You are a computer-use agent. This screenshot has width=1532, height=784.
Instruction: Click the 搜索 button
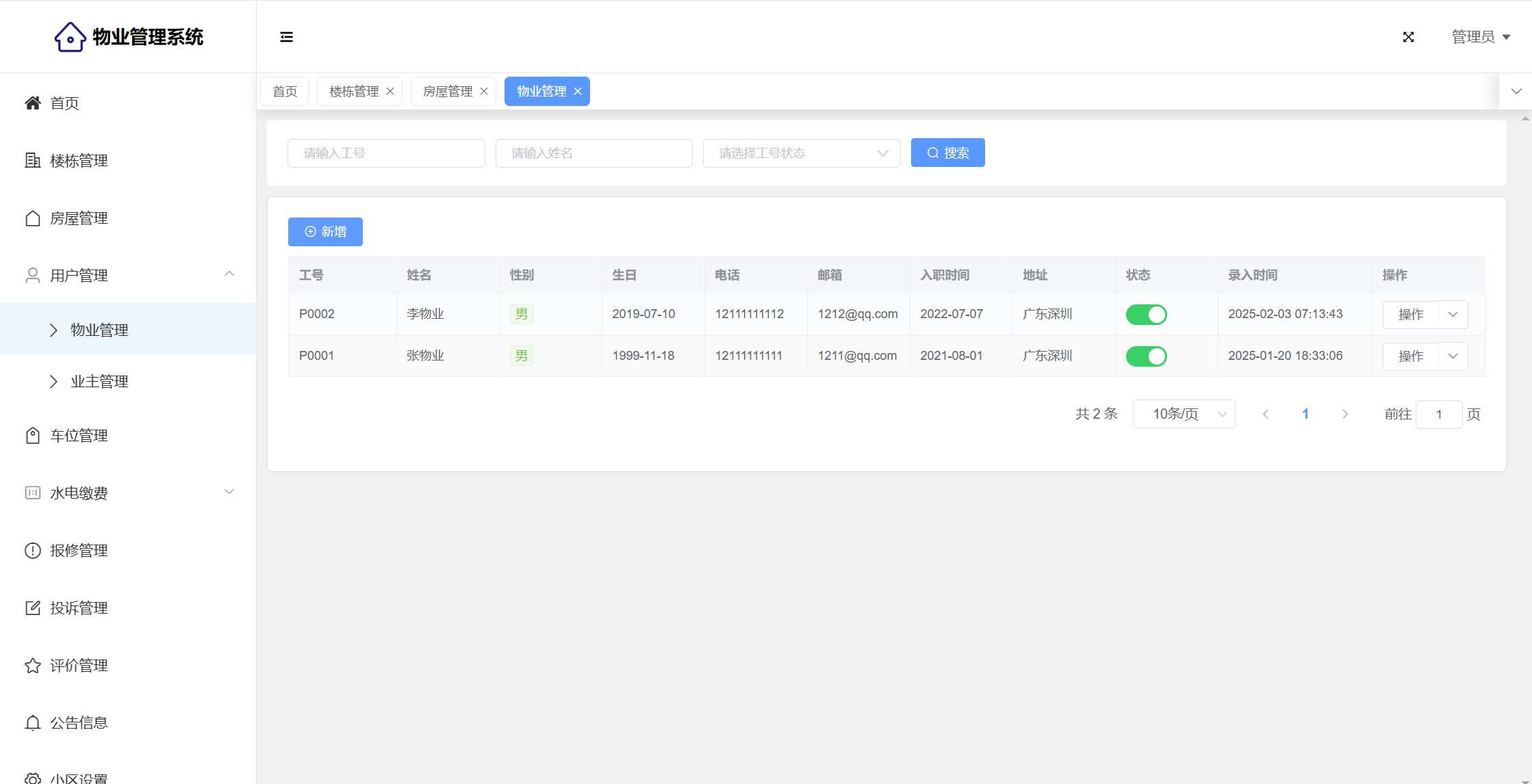pos(947,153)
